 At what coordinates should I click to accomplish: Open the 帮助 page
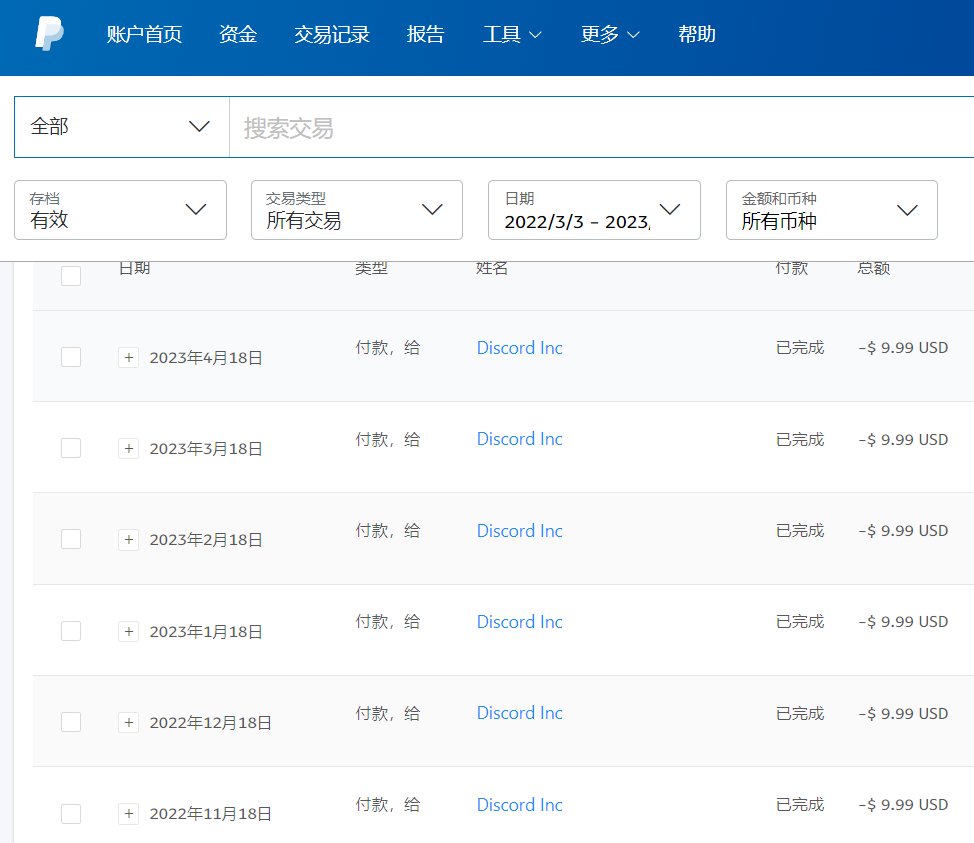(697, 34)
